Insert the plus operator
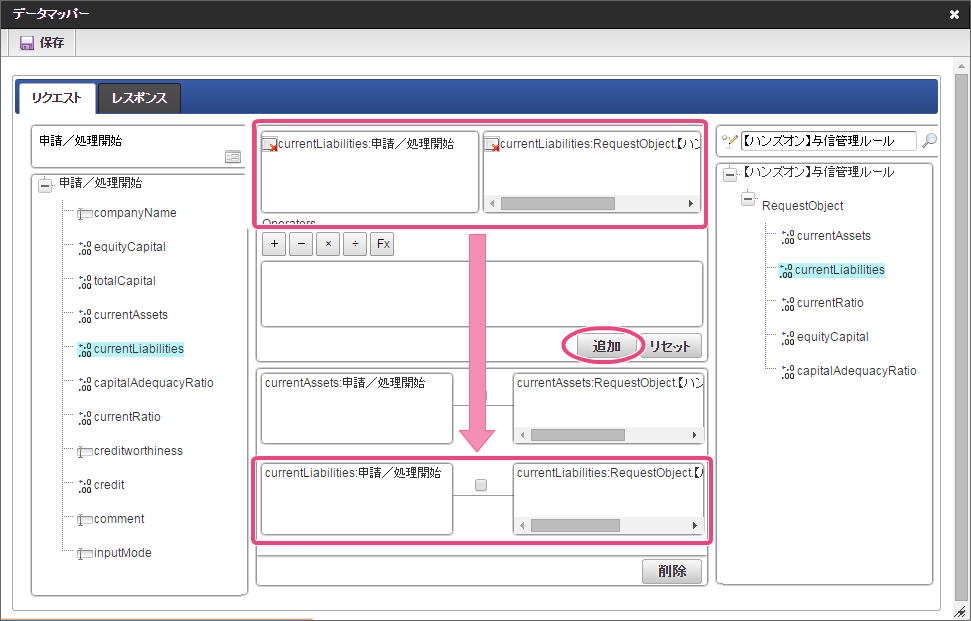The image size is (971, 621). click(274, 244)
